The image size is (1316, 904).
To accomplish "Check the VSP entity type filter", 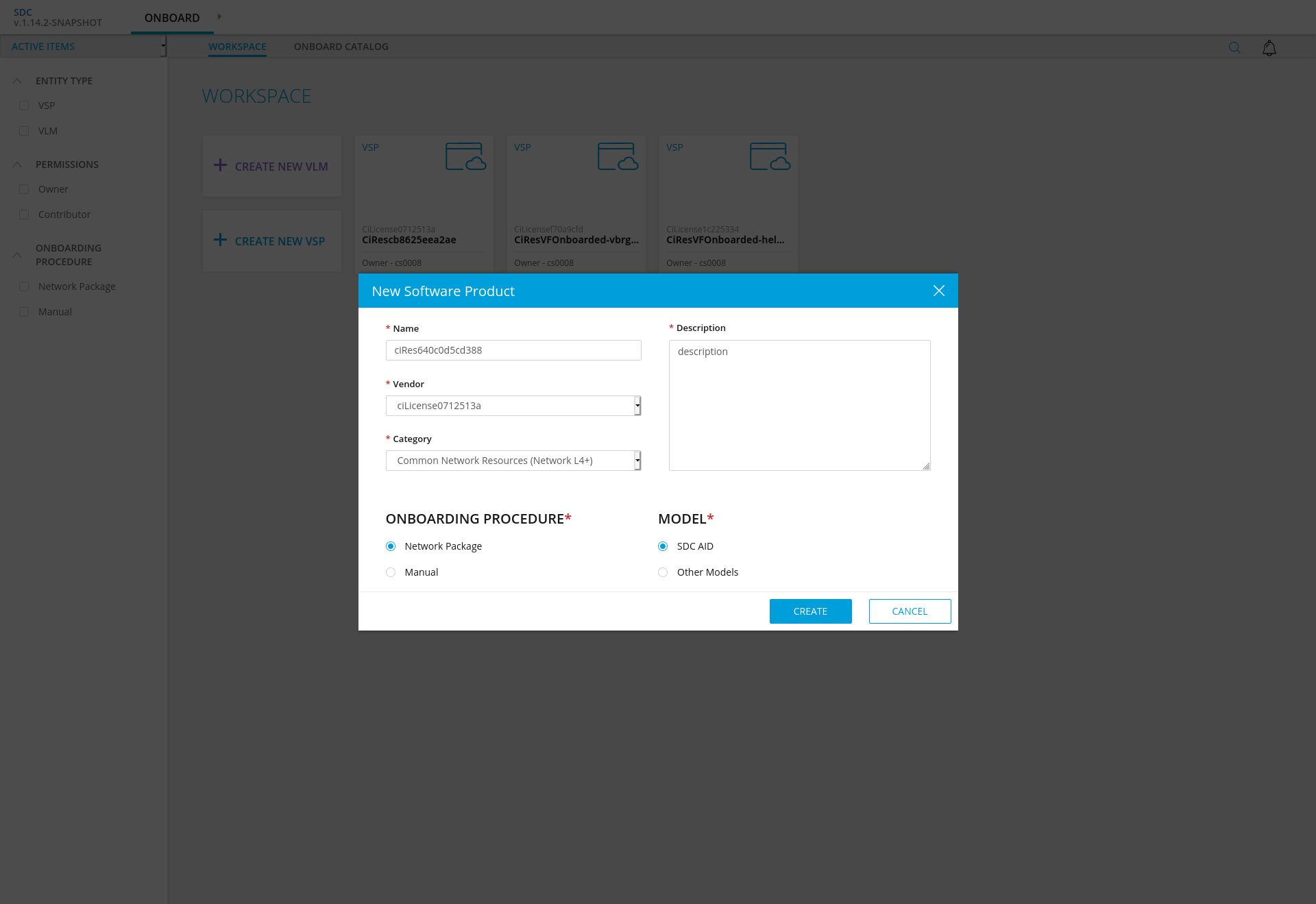I will [x=24, y=106].
